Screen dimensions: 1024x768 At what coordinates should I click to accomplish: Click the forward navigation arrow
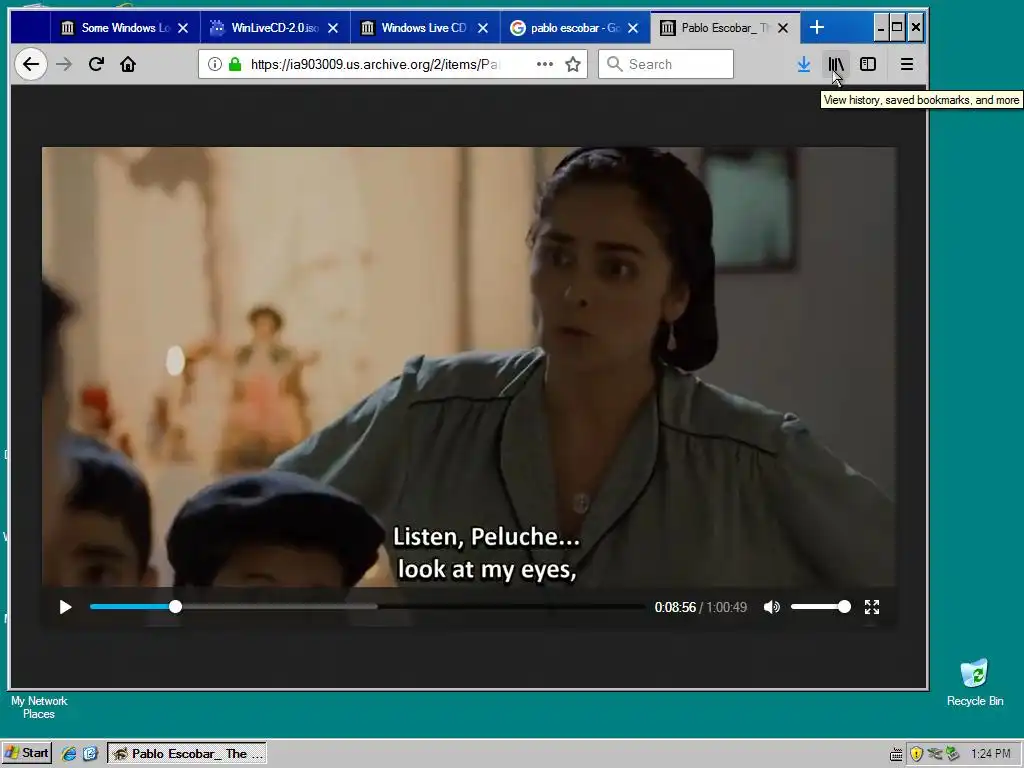(64, 64)
